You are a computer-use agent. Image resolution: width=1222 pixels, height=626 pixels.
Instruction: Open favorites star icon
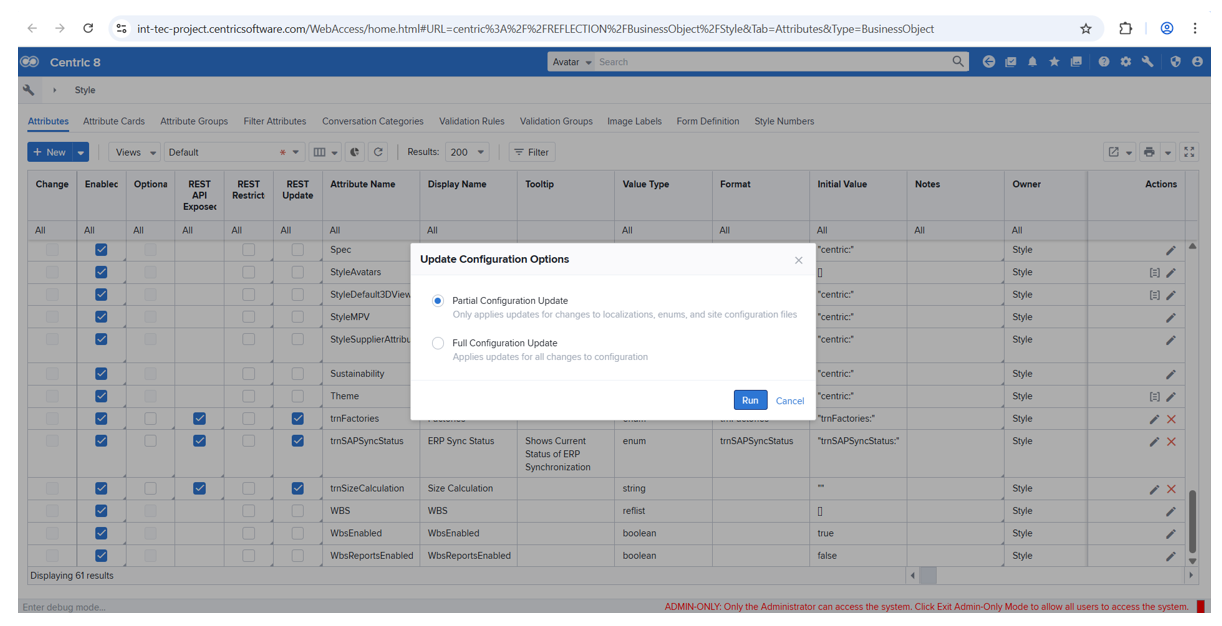click(x=1054, y=62)
